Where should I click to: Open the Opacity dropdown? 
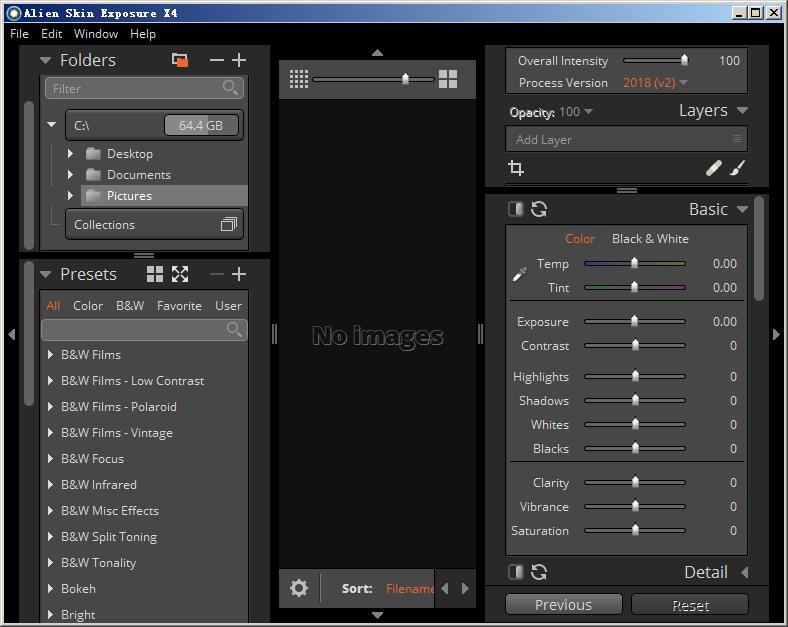[588, 112]
